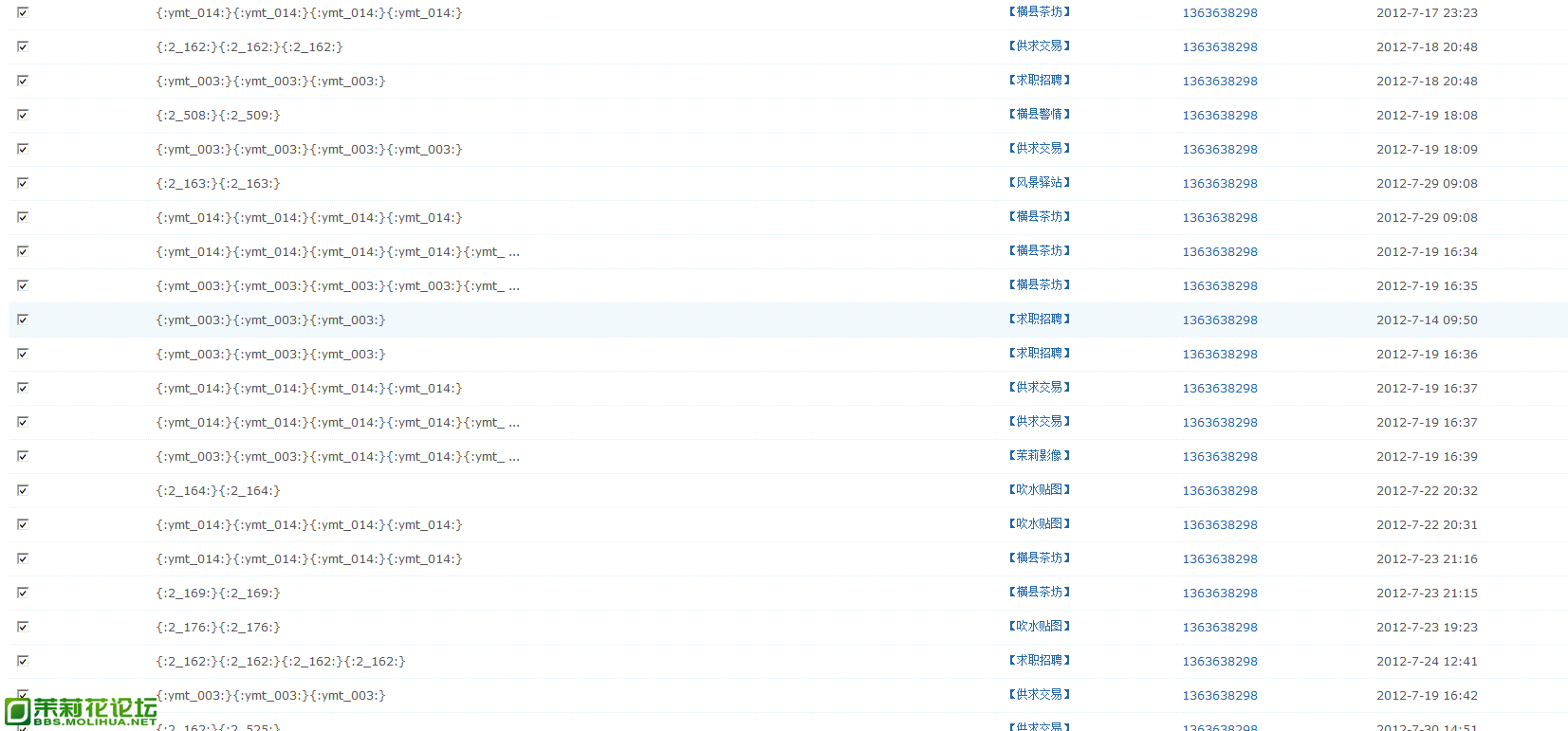
Task: Uncheck the 茉莉影像 row checkbox
Action: point(23,456)
